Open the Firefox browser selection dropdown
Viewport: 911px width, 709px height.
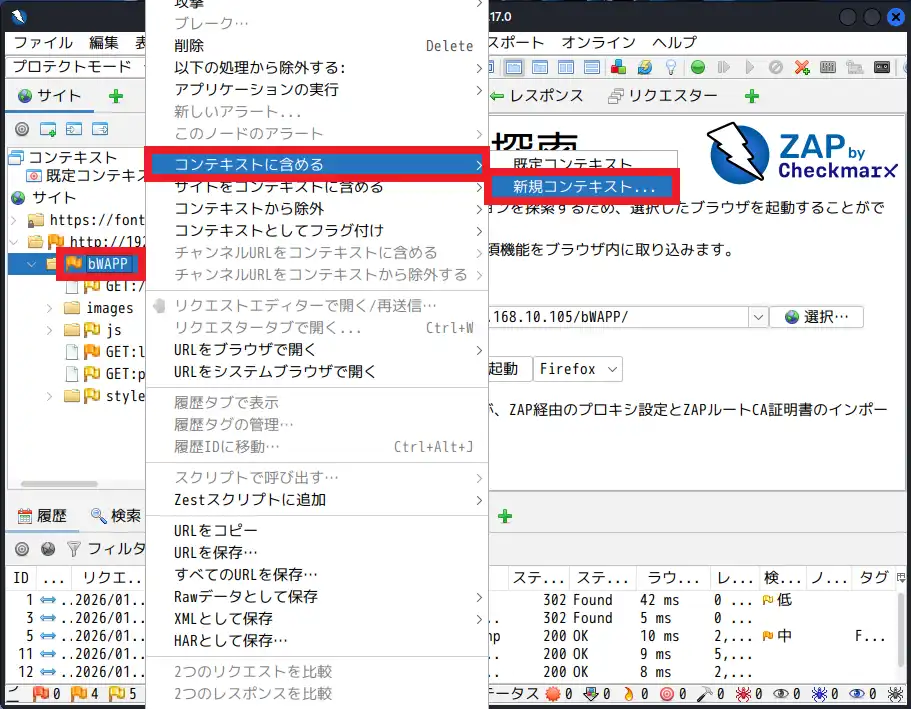[578, 369]
